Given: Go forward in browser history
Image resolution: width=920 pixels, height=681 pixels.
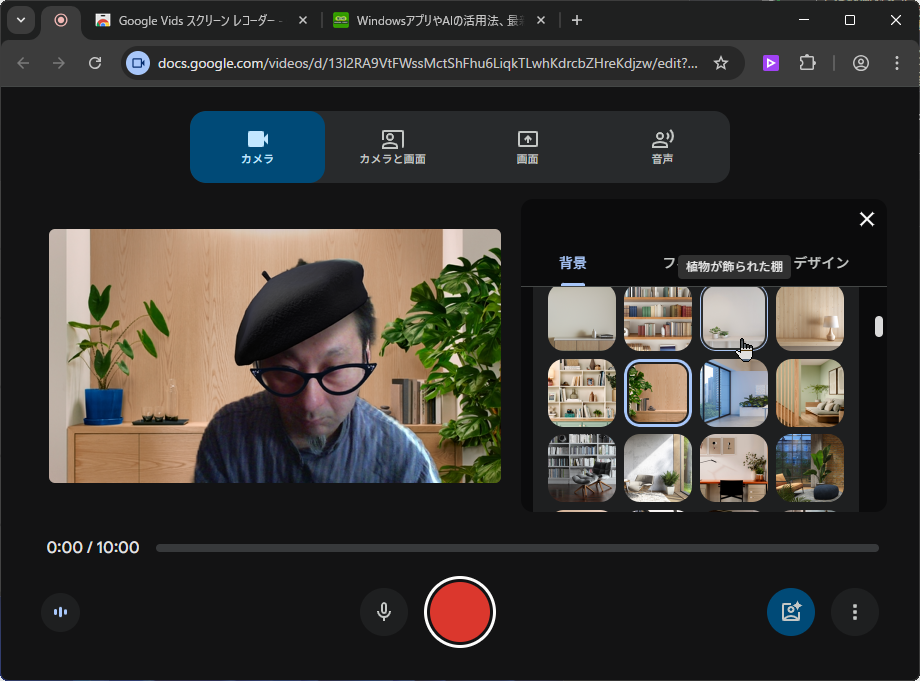Looking at the screenshot, I should tap(59, 63).
